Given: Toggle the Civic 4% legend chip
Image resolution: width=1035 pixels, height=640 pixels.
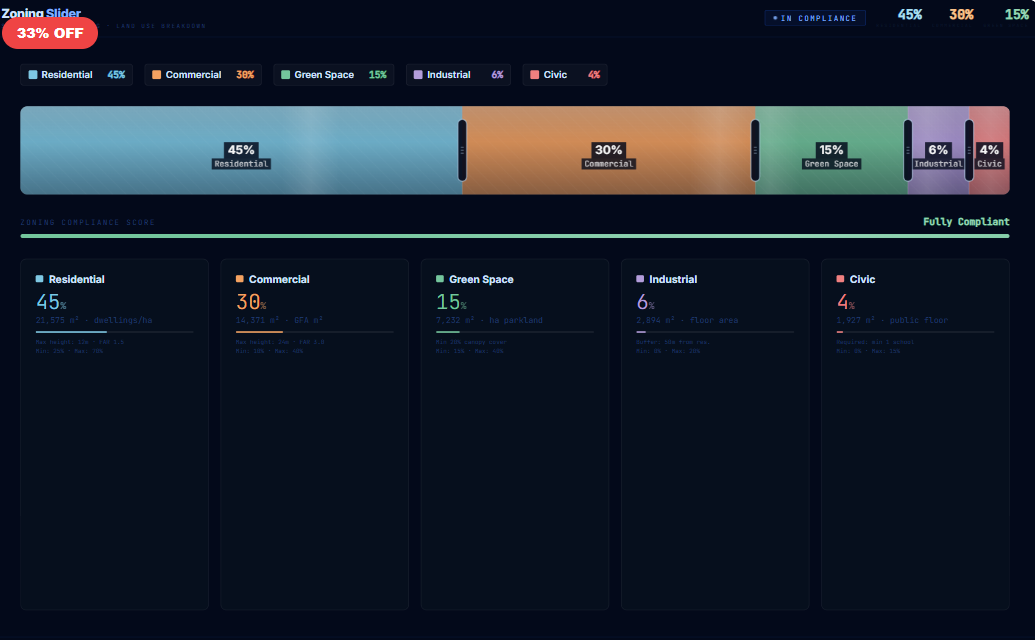Looking at the screenshot, I should (x=565, y=74).
